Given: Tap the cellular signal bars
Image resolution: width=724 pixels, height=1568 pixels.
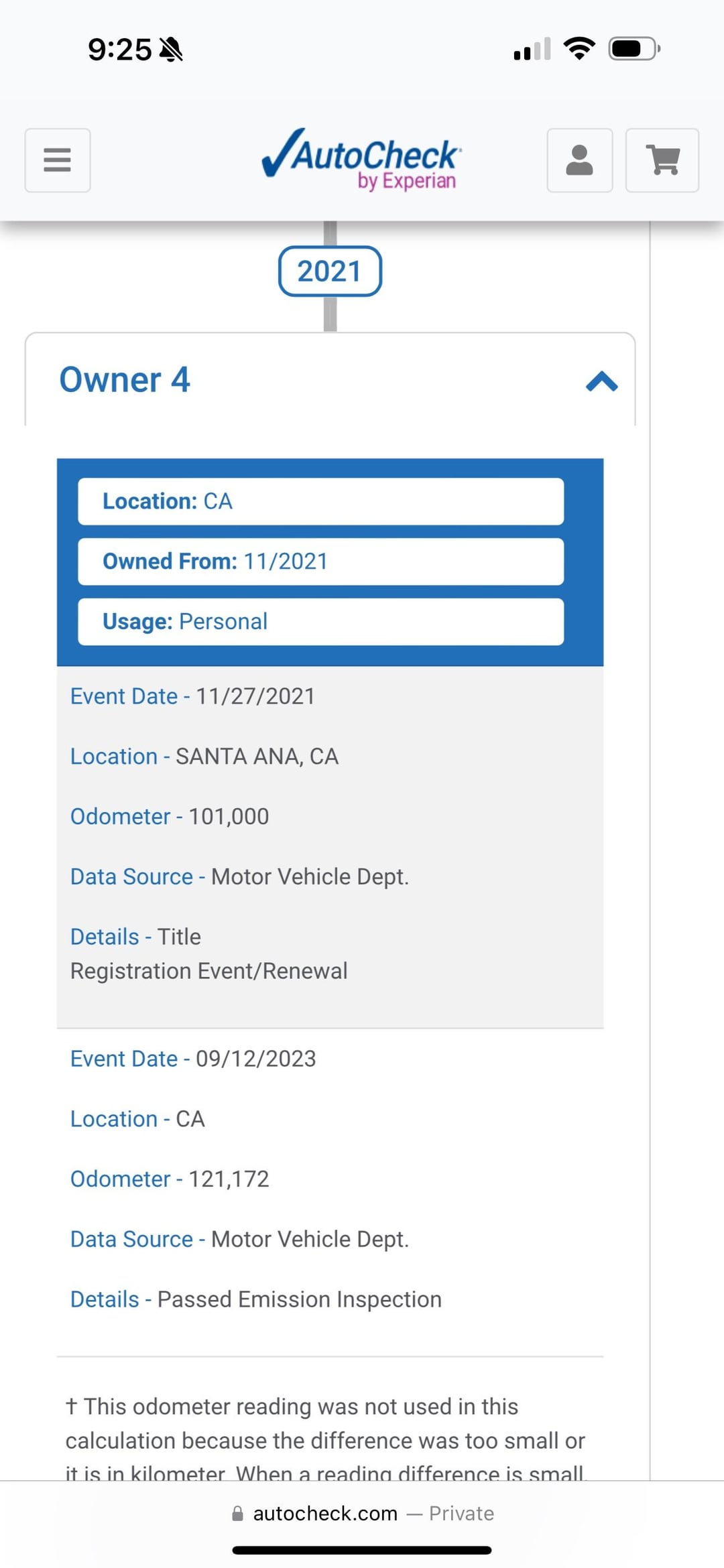Looking at the screenshot, I should coord(532,49).
